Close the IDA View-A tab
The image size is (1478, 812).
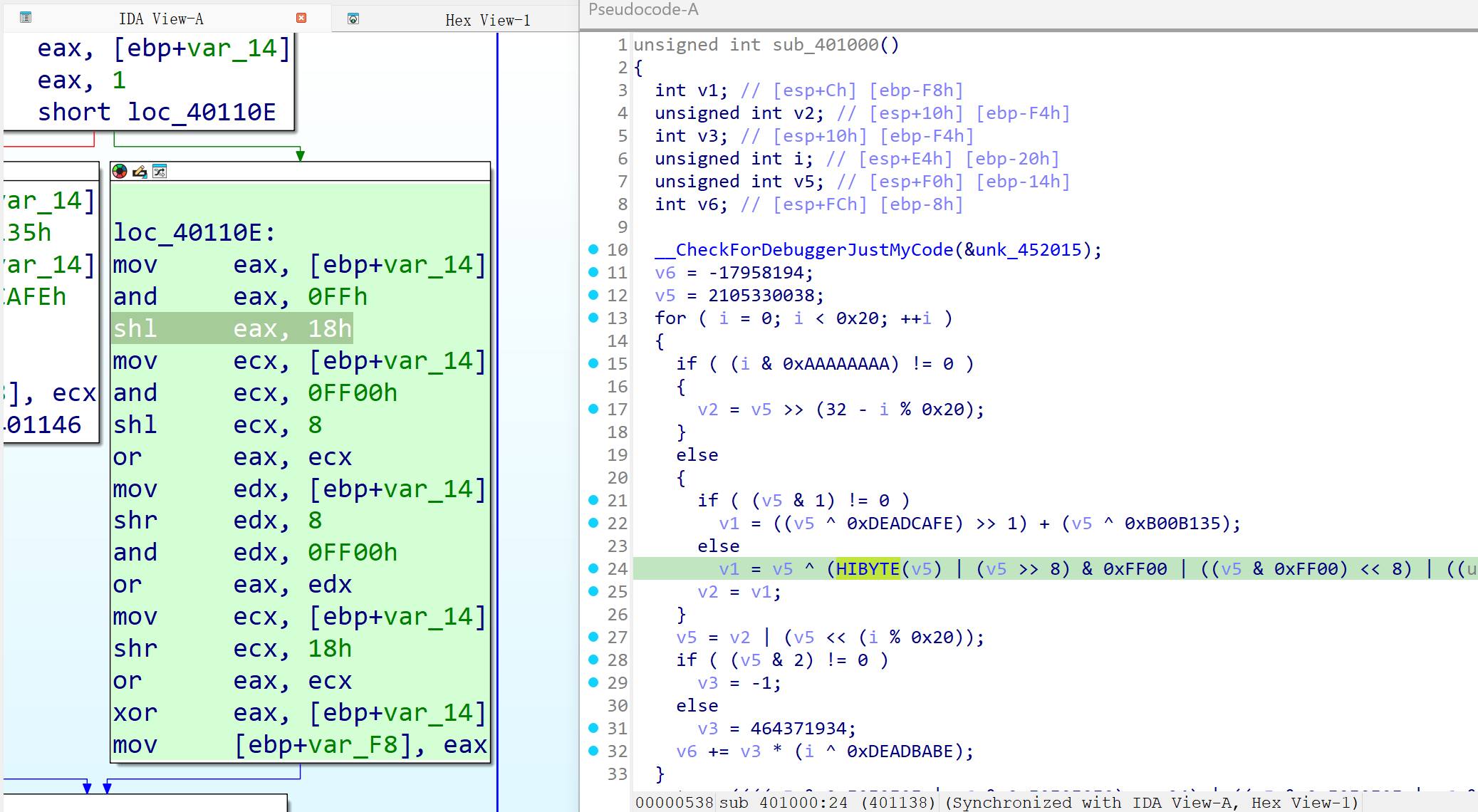pyautogui.click(x=301, y=18)
